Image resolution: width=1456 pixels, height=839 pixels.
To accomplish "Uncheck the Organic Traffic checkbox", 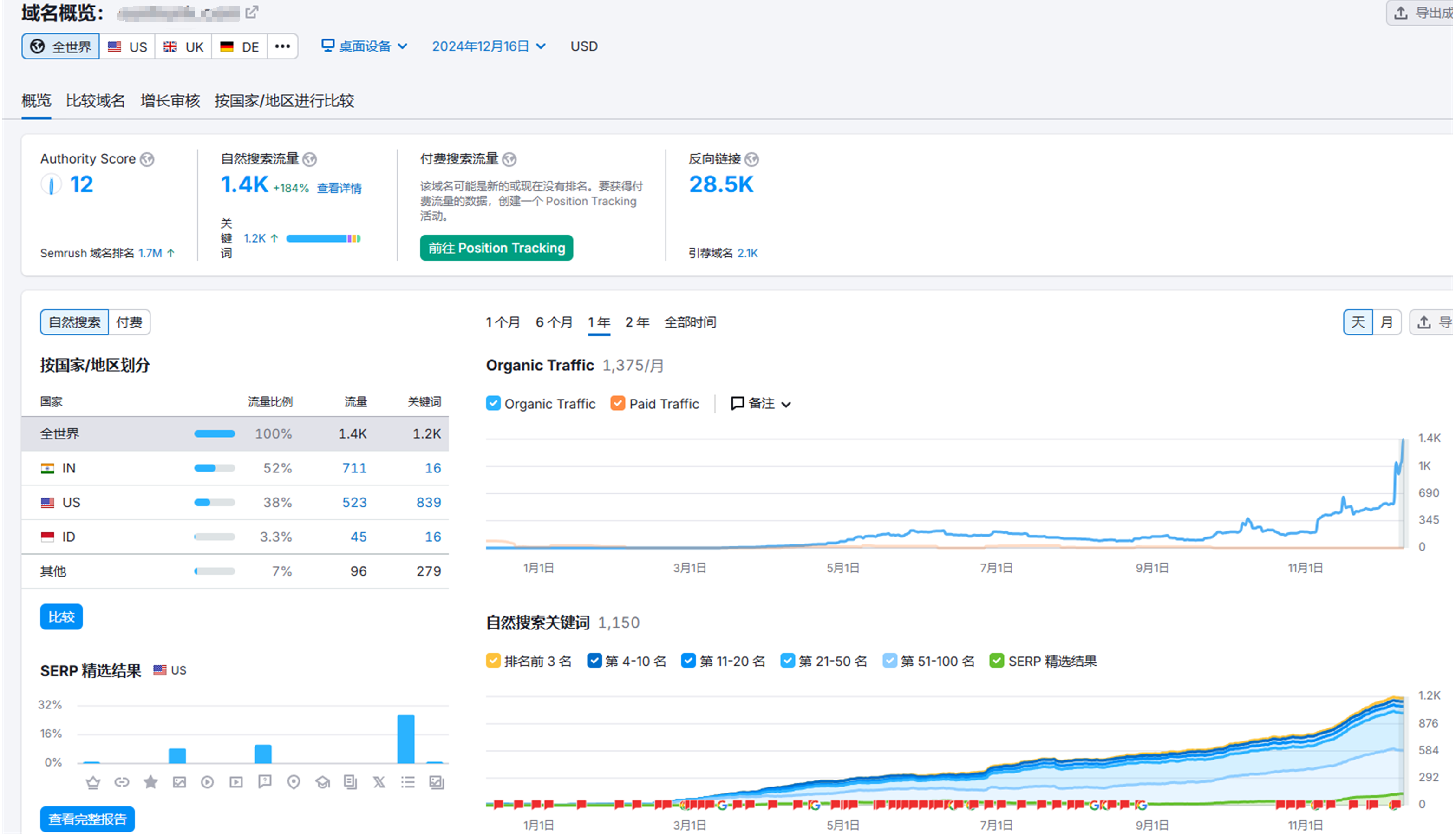I will tap(494, 404).
